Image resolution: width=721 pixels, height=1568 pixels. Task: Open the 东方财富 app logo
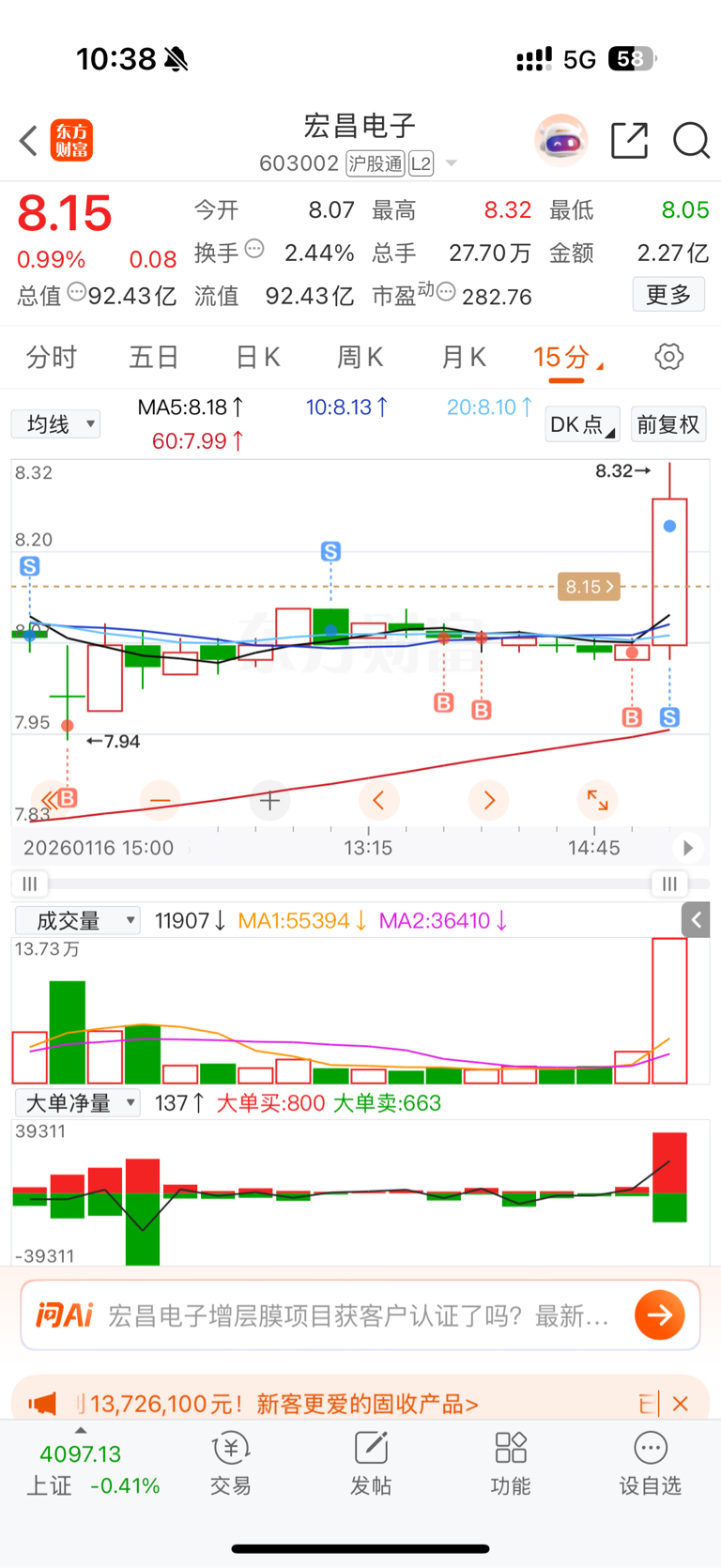[x=71, y=141]
